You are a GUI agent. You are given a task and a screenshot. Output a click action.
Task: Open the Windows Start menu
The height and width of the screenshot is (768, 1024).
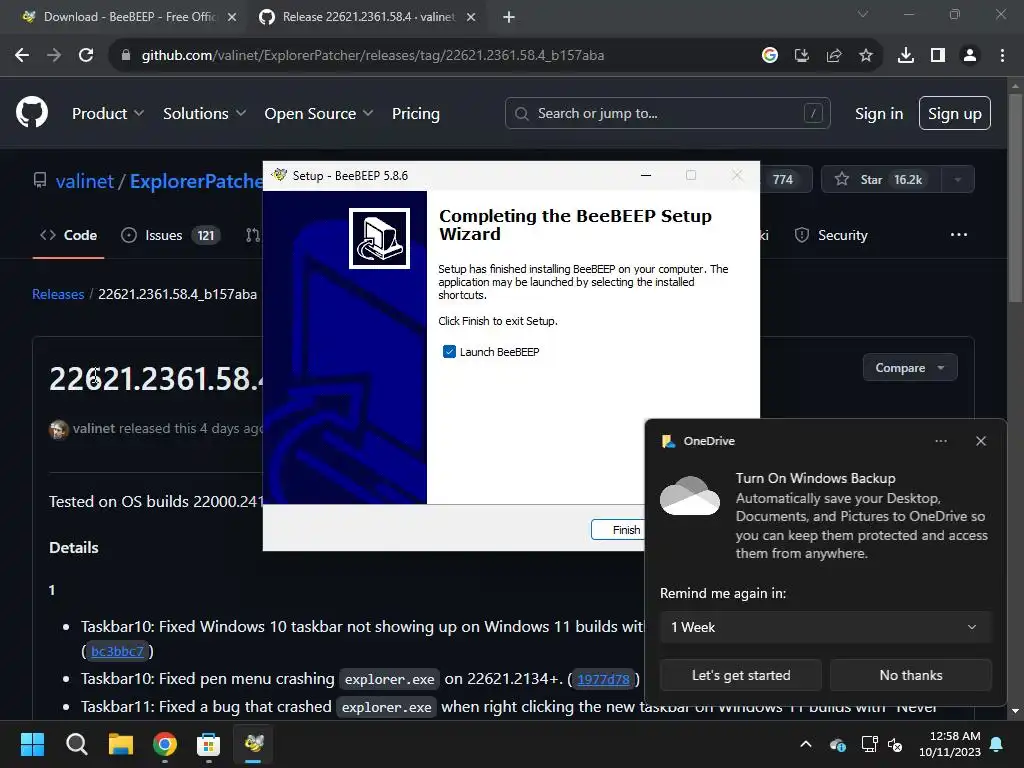[x=32, y=744]
